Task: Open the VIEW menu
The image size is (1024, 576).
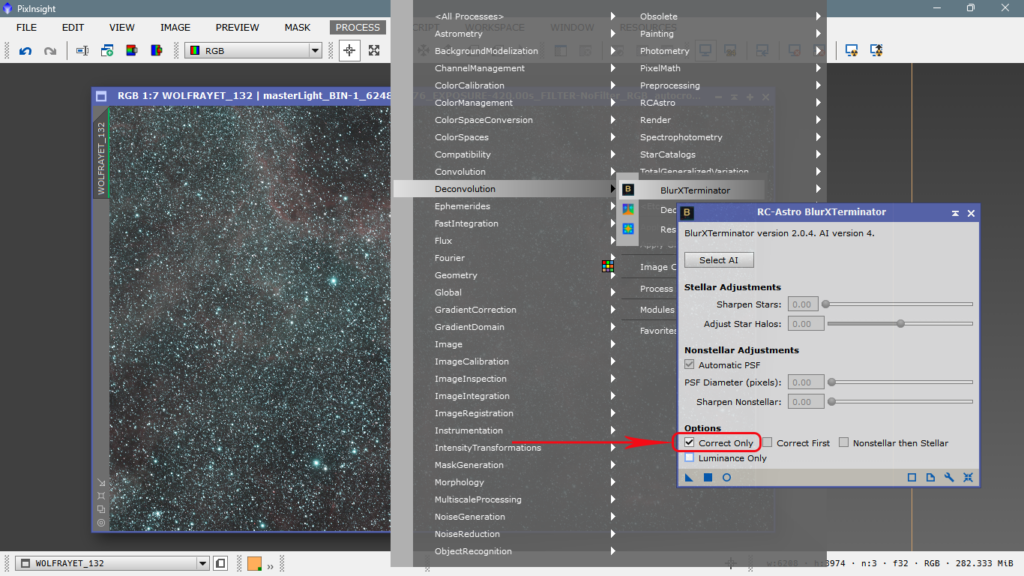Action: (x=121, y=27)
